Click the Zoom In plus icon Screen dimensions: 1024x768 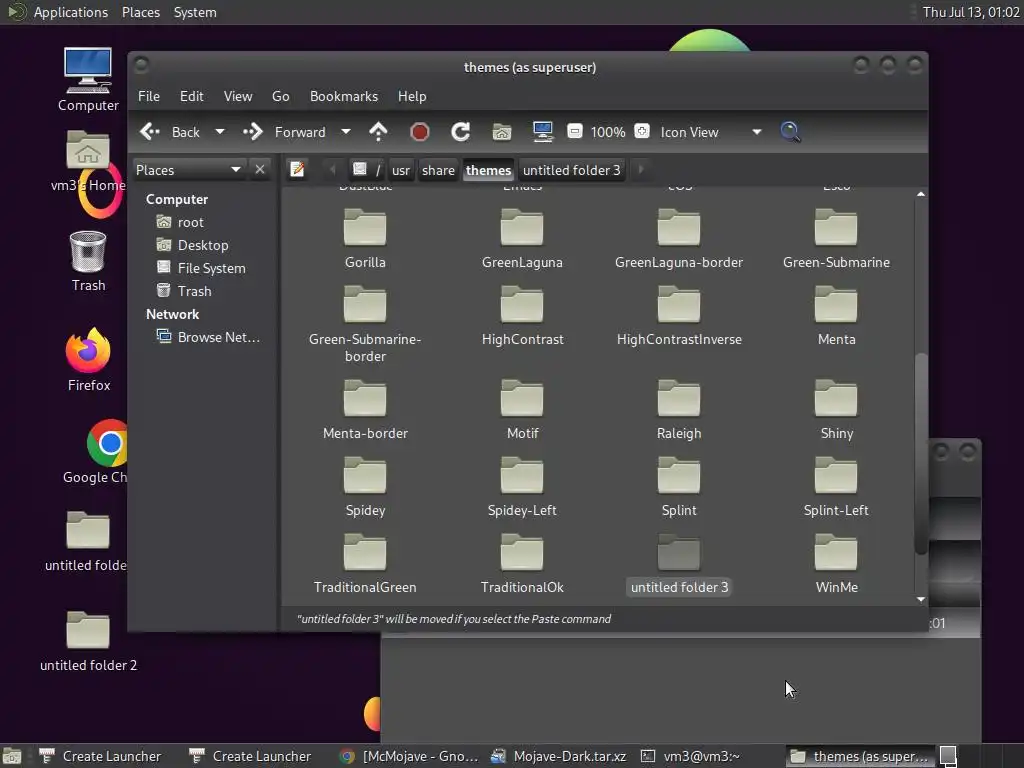[642, 132]
